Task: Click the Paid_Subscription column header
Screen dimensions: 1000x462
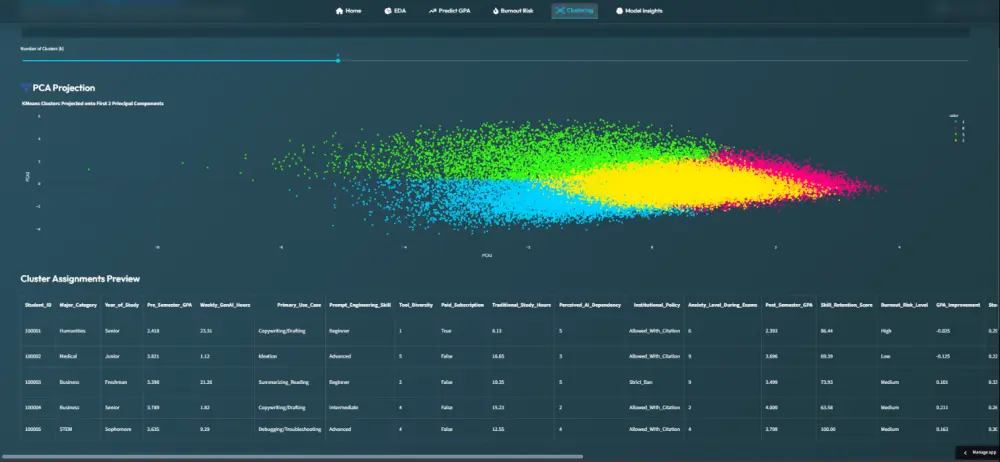Action: 462,306
